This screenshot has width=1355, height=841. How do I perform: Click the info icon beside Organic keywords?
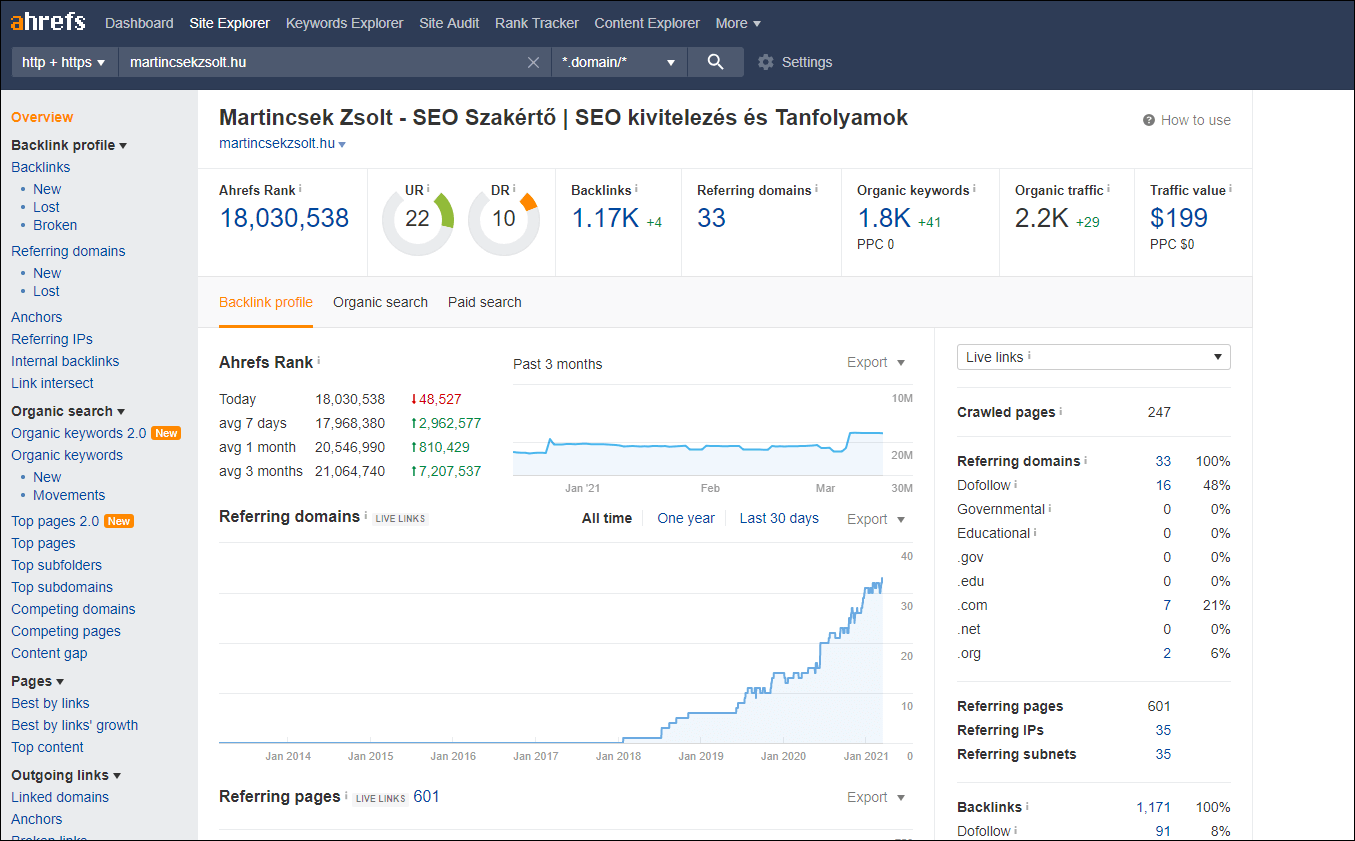pyautogui.click(x=974, y=189)
